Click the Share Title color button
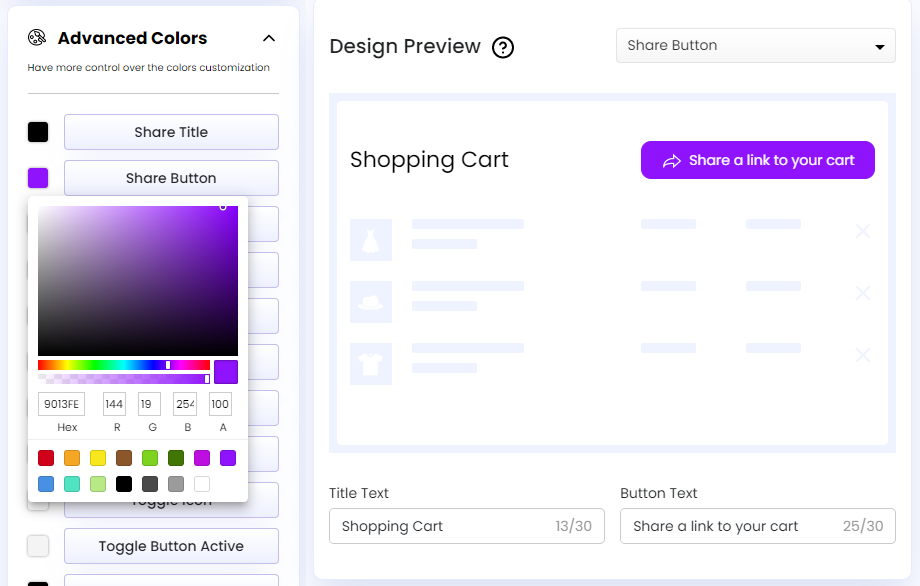The width and height of the screenshot is (920, 586). coord(171,132)
